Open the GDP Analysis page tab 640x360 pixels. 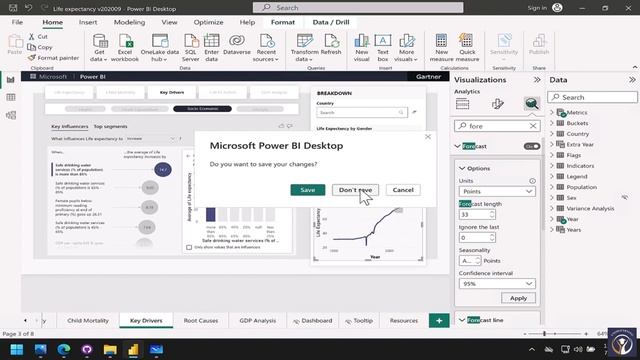(258, 320)
